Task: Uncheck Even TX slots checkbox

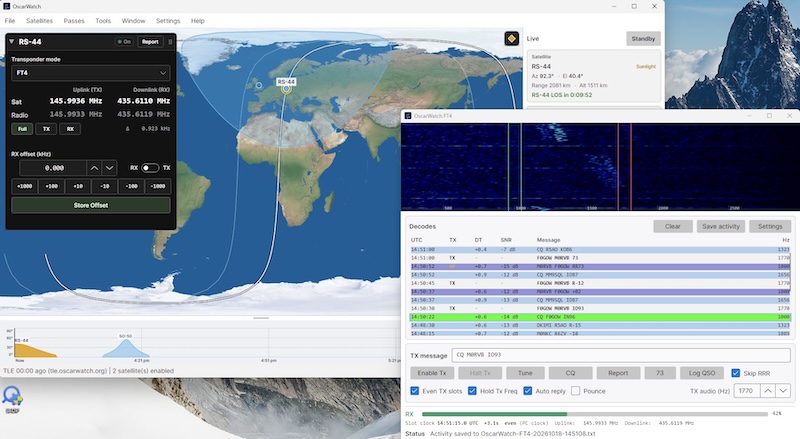Action: [415, 391]
